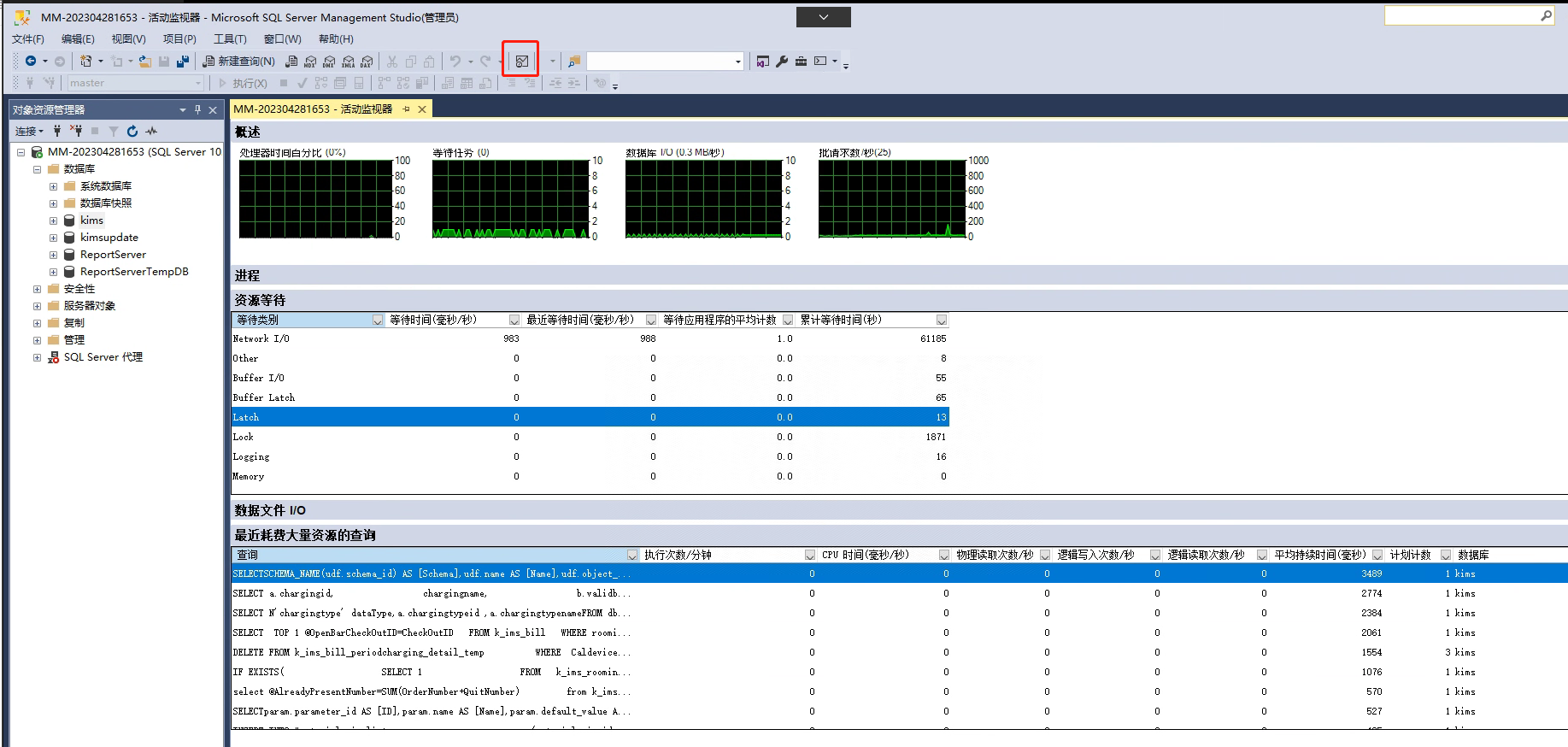This screenshot has height=747, width=1568.
Task: Select the ReportServer database in tree
Action: pos(113,255)
